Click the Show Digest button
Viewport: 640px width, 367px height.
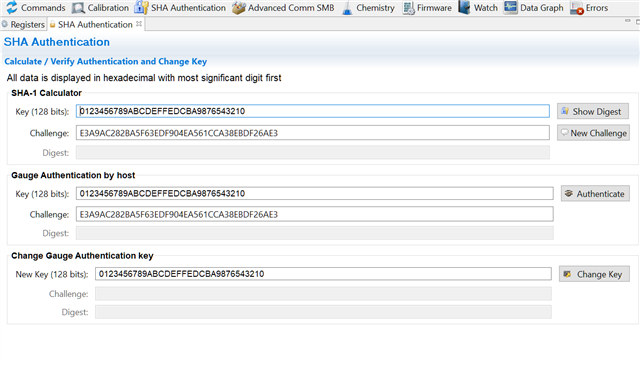[x=593, y=111]
